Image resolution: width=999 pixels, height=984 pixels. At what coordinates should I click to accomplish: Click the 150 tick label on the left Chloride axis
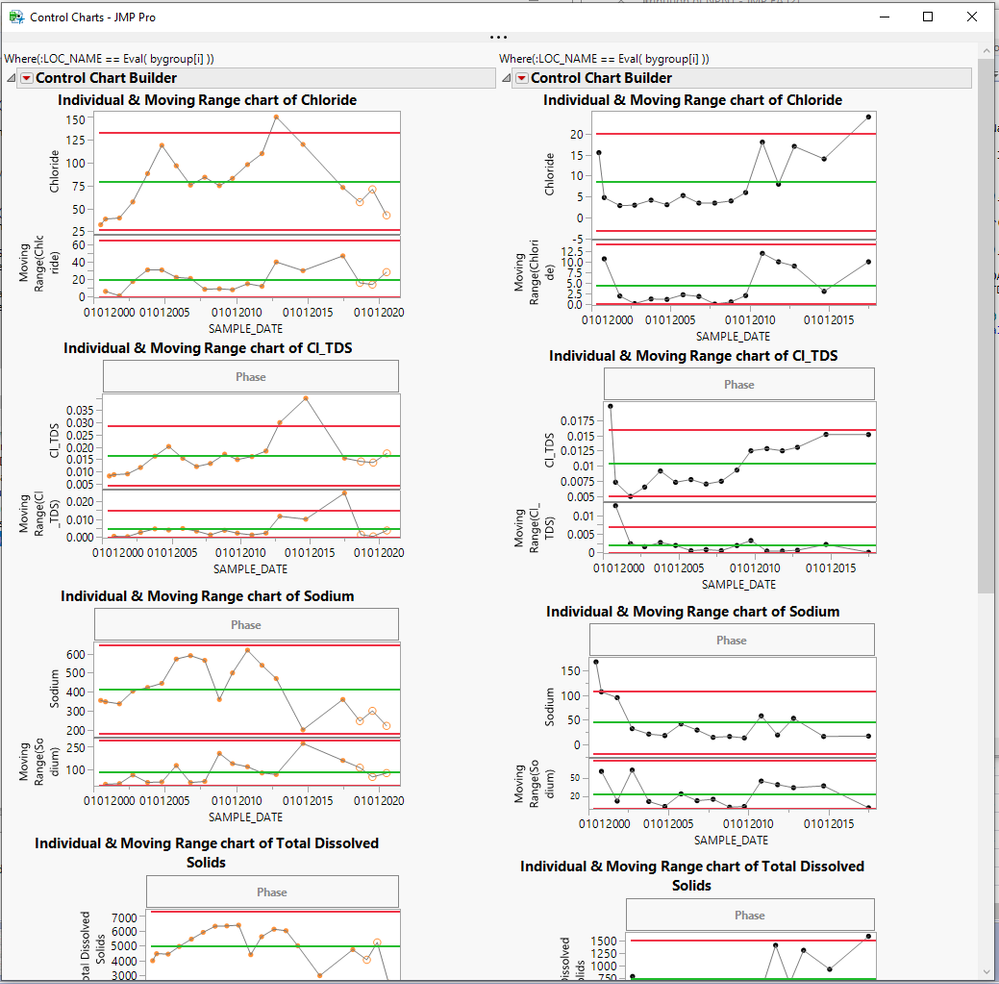(x=75, y=120)
